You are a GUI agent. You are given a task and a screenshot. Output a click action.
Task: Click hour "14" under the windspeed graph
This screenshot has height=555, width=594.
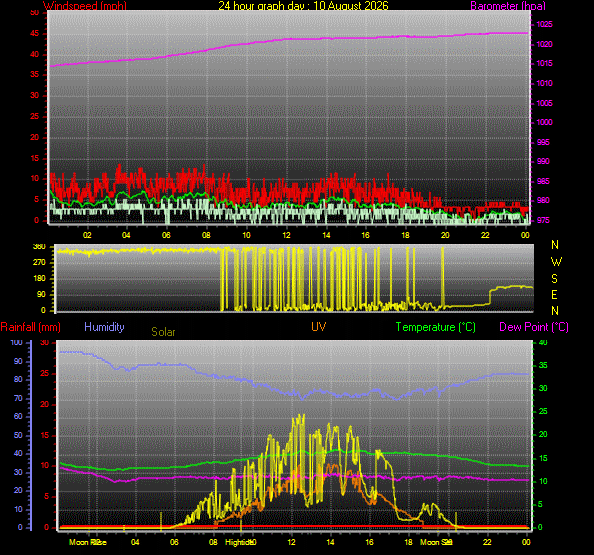point(326,235)
